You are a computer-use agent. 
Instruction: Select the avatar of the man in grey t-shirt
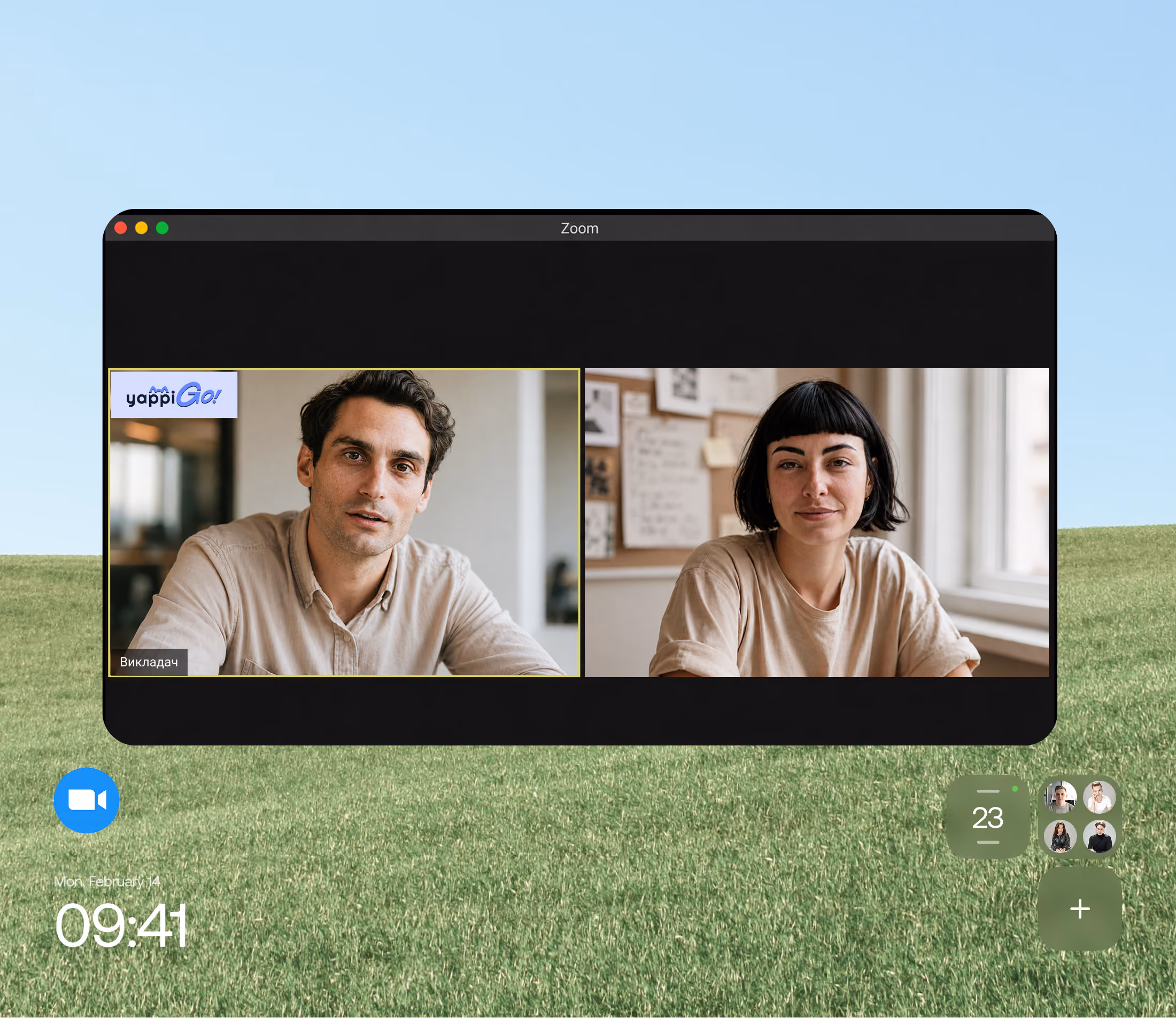(x=1060, y=797)
